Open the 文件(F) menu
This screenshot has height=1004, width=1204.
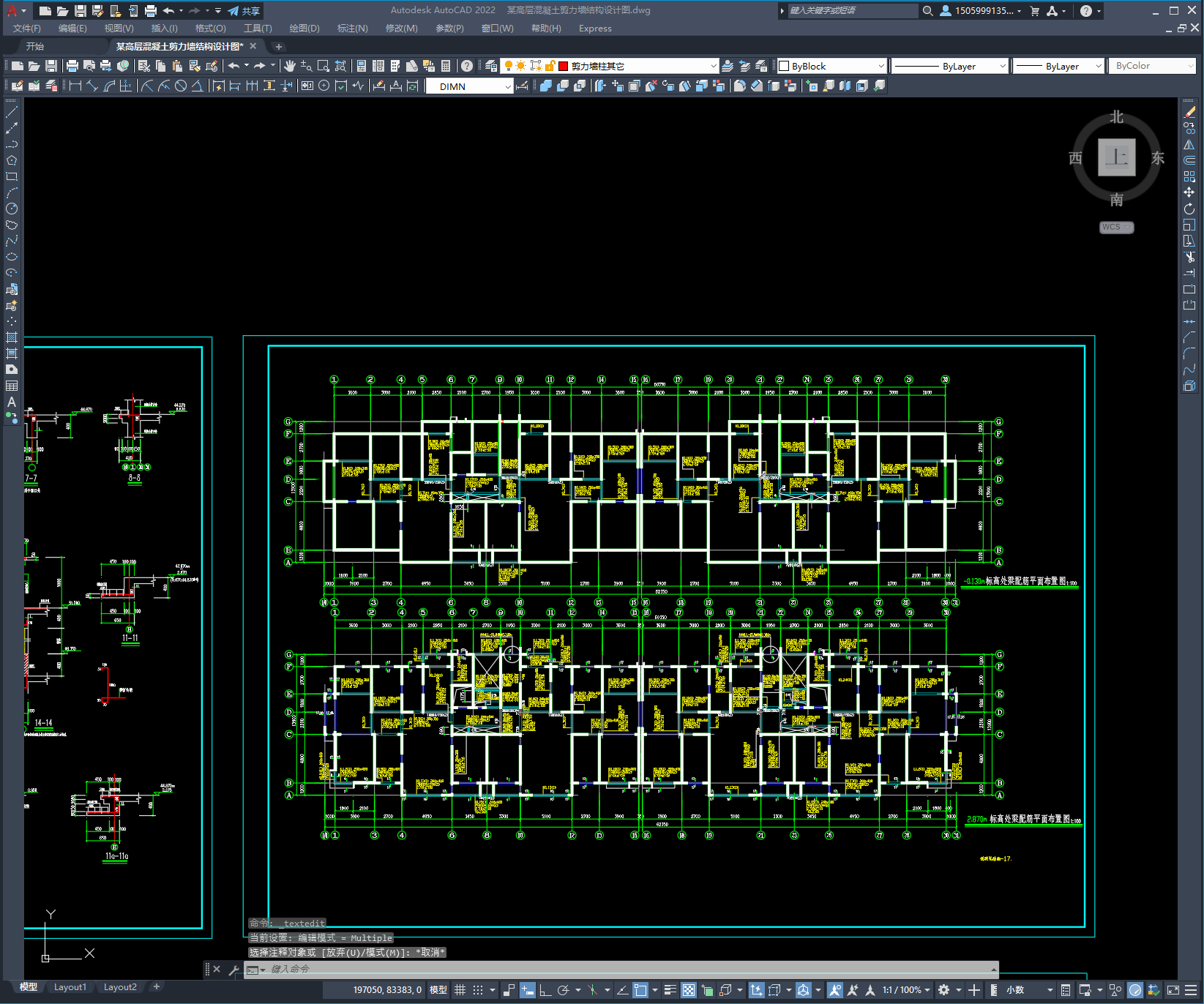coord(27,29)
